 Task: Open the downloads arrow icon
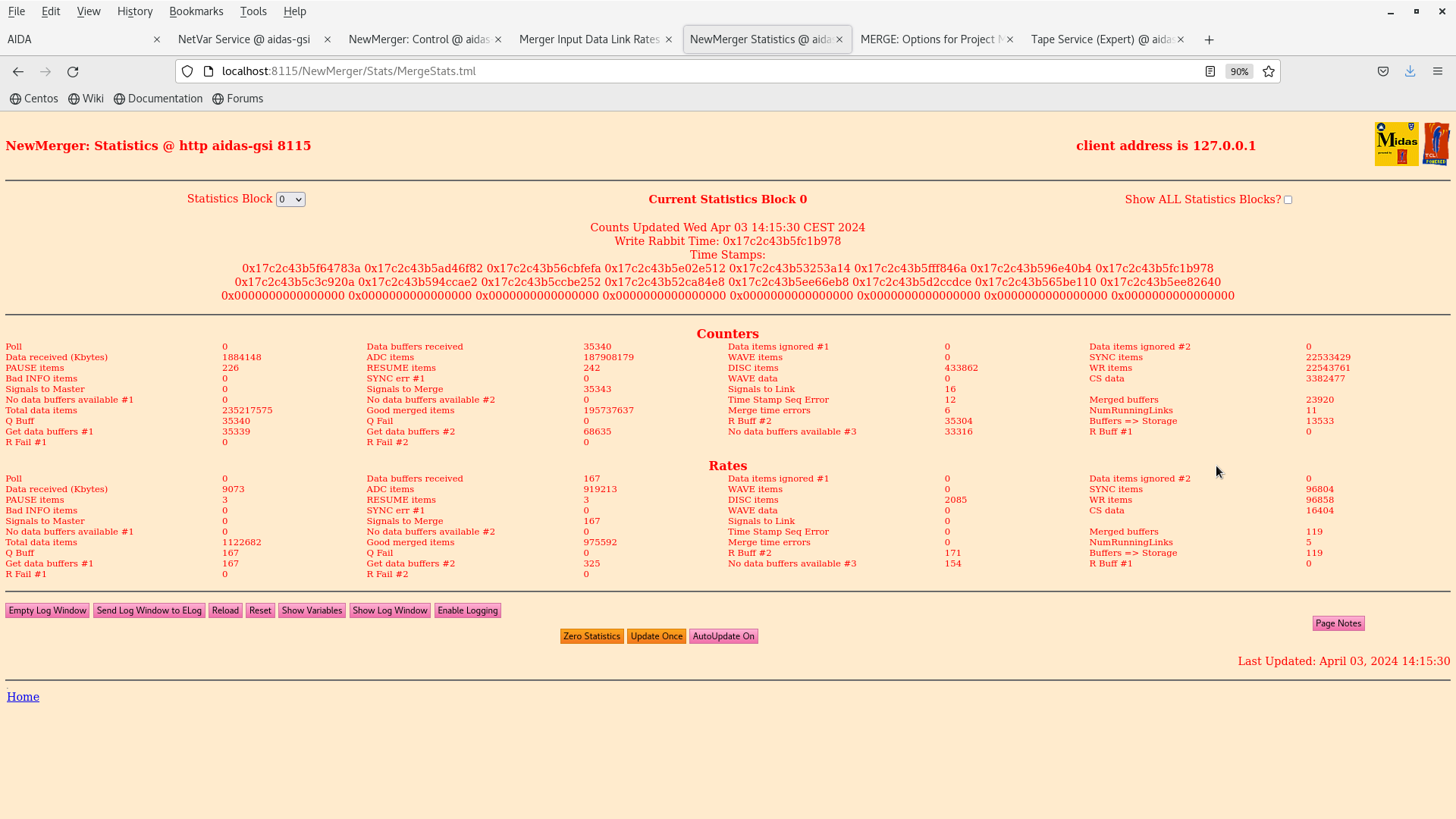(1410, 71)
